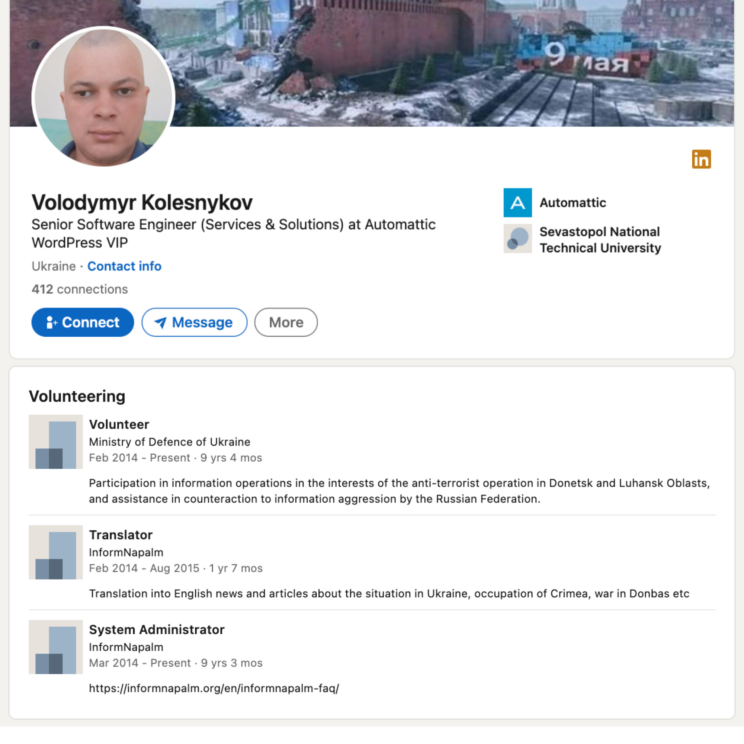Click the paper plane icon in Message
The image size is (744, 744).
(x=161, y=323)
